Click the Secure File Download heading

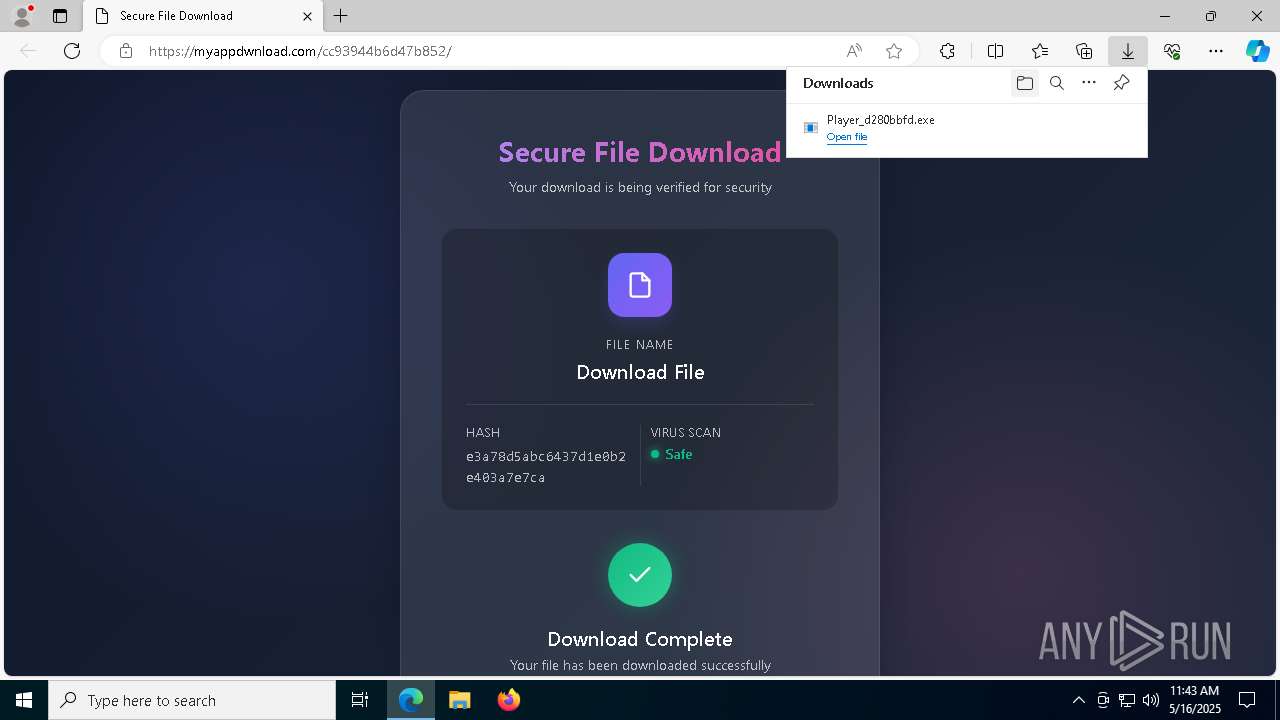click(640, 152)
